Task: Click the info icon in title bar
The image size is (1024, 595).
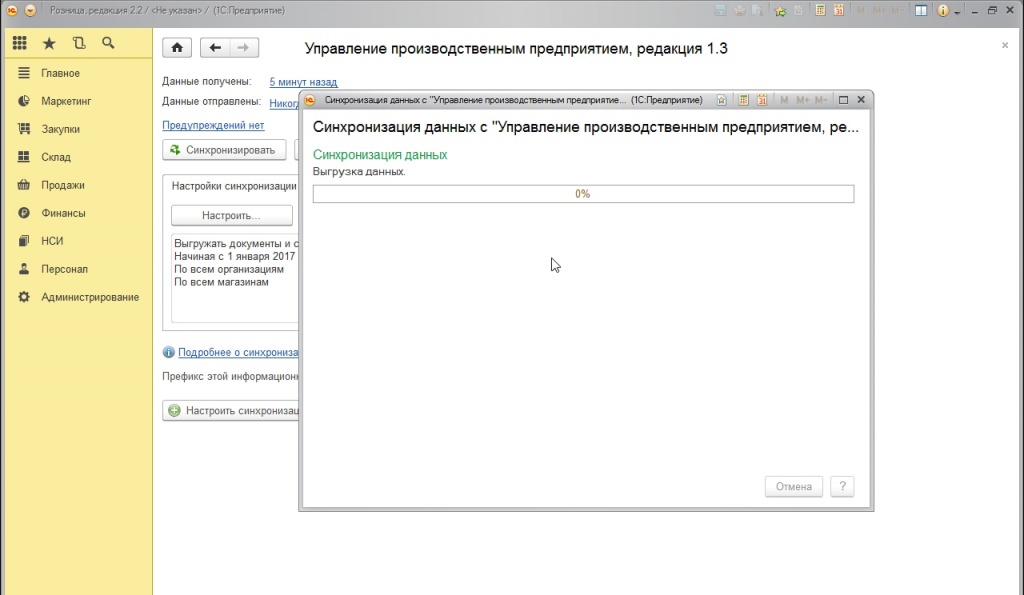Action: coord(942,10)
